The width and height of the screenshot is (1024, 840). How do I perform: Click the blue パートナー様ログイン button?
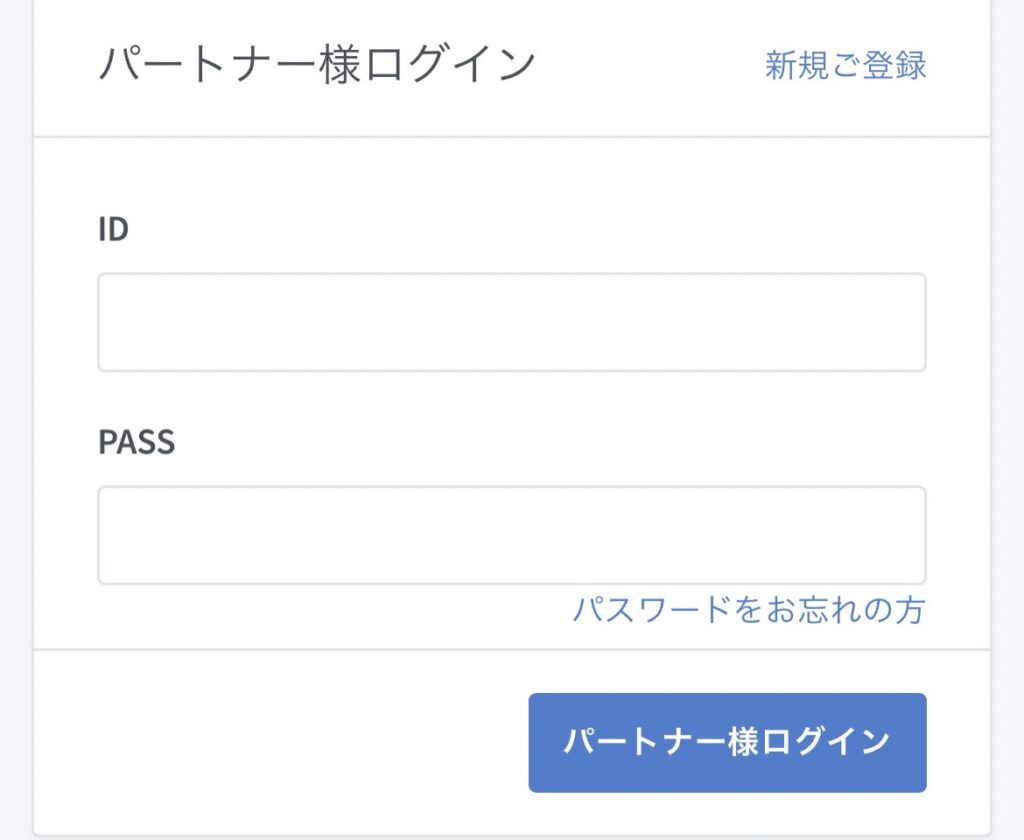728,743
